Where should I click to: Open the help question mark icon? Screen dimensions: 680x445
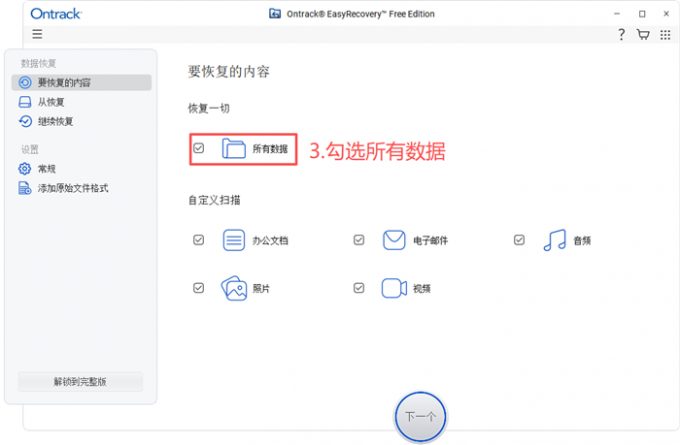(621, 34)
